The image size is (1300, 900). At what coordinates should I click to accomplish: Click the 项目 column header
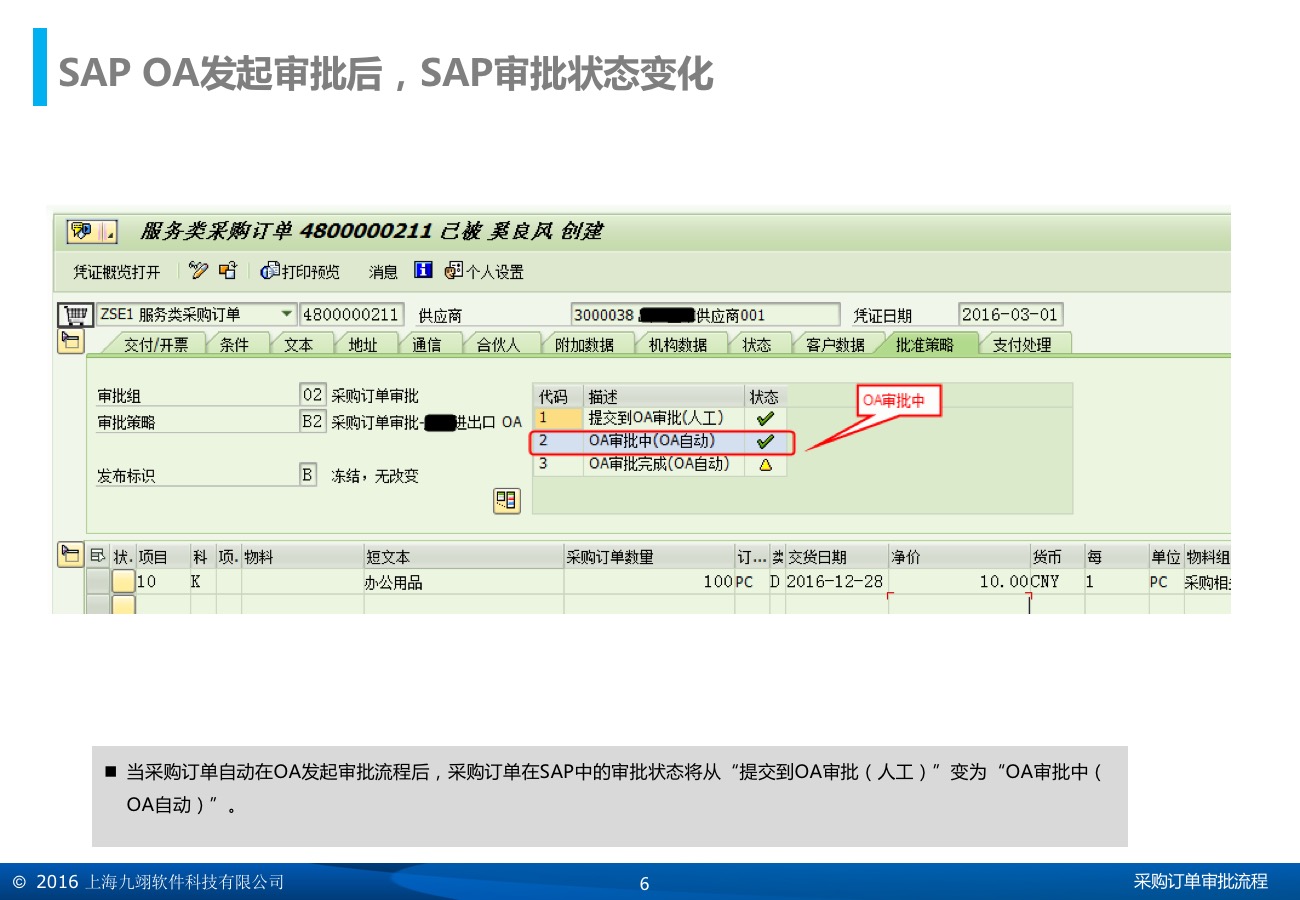click(x=162, y=557)
